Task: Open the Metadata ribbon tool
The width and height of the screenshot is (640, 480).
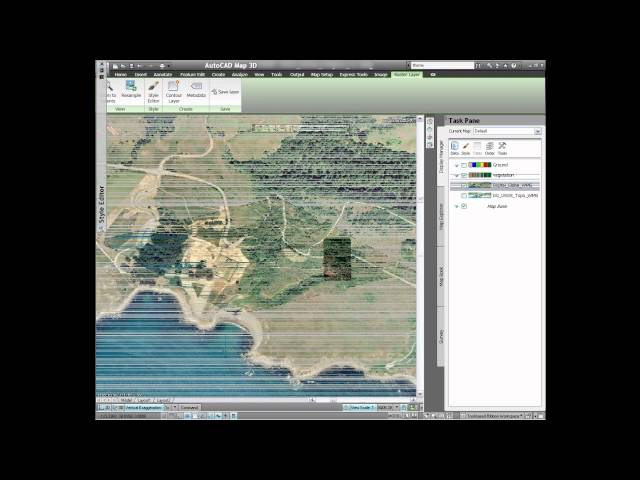Action: point(196,89)
